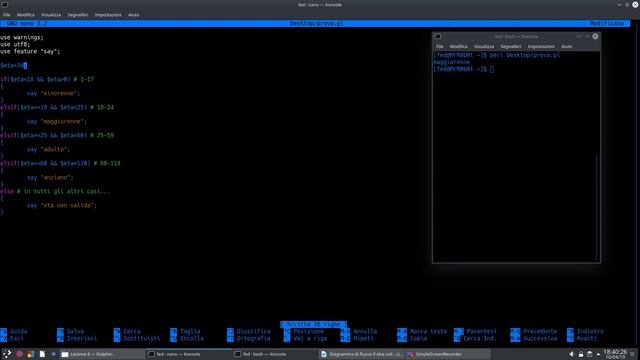Click the Esci shortcut label in nano
Viewport: 640px width, 360px height.
pyautogui.click(x=17, y=338)
